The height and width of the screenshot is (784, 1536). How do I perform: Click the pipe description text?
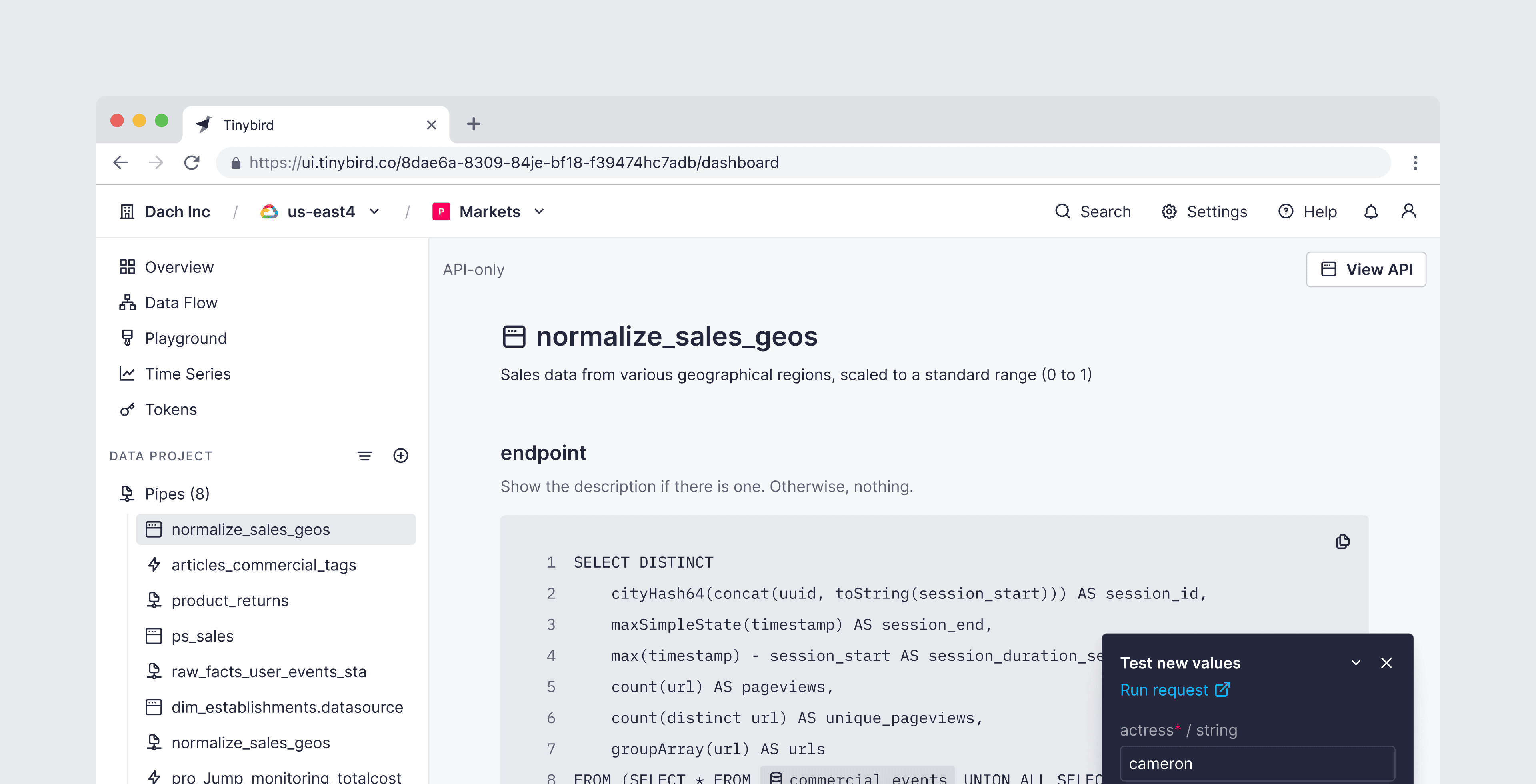[x=796, y=374]
